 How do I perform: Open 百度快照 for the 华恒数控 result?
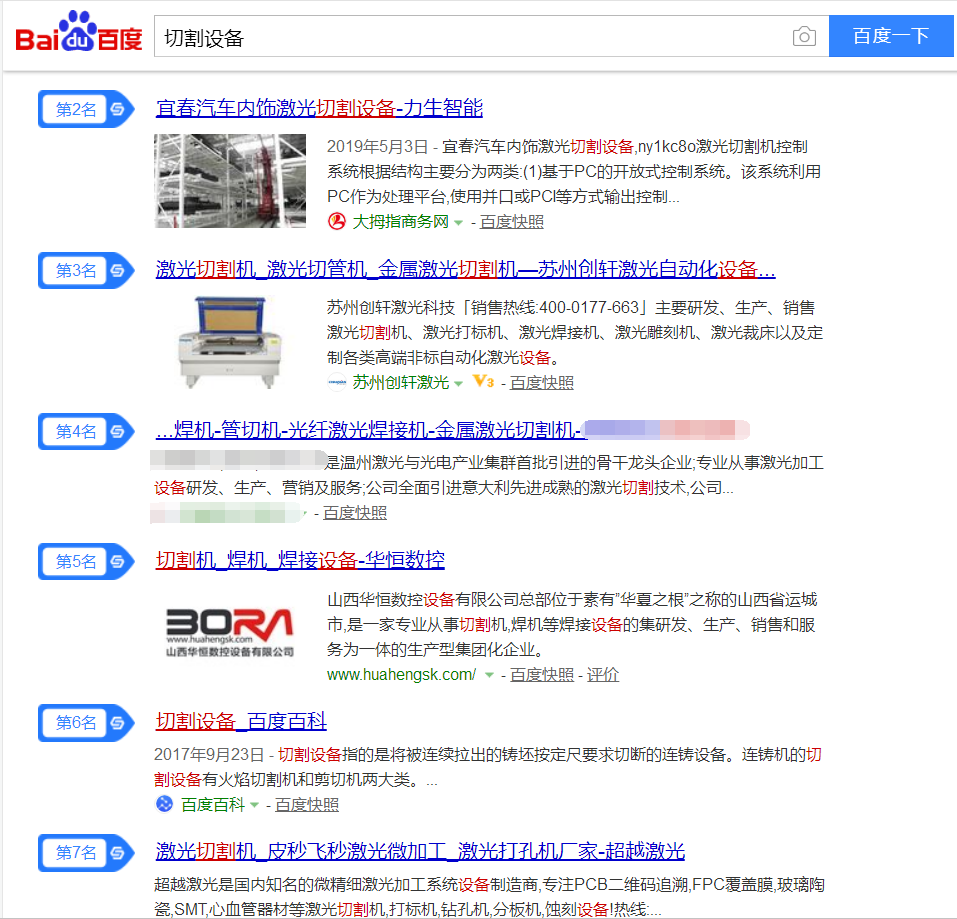(x=542, y=674)
